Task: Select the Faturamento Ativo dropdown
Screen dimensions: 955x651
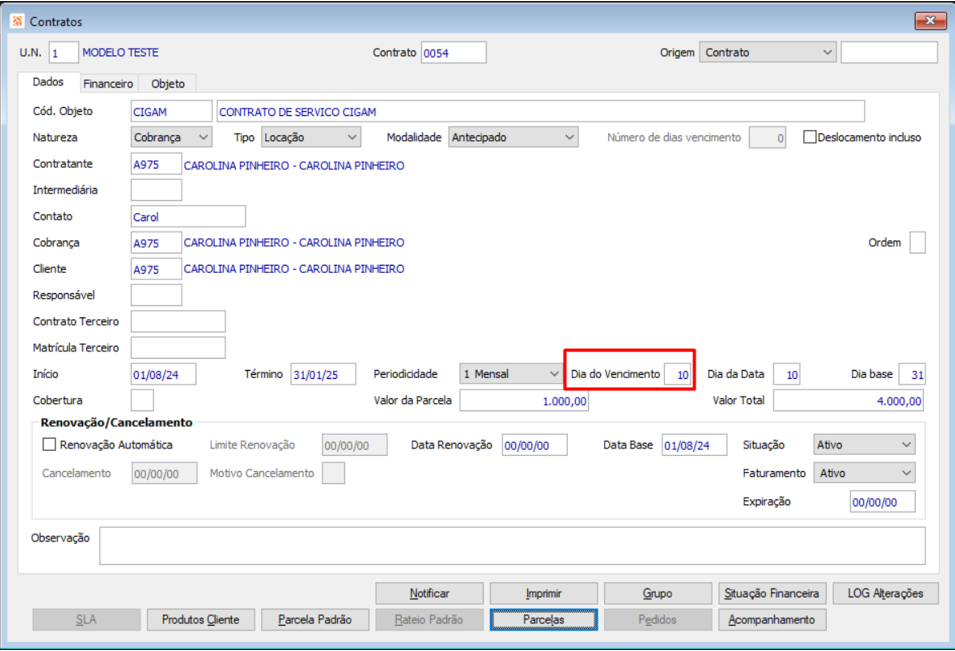Action: (x=864, y=473)
